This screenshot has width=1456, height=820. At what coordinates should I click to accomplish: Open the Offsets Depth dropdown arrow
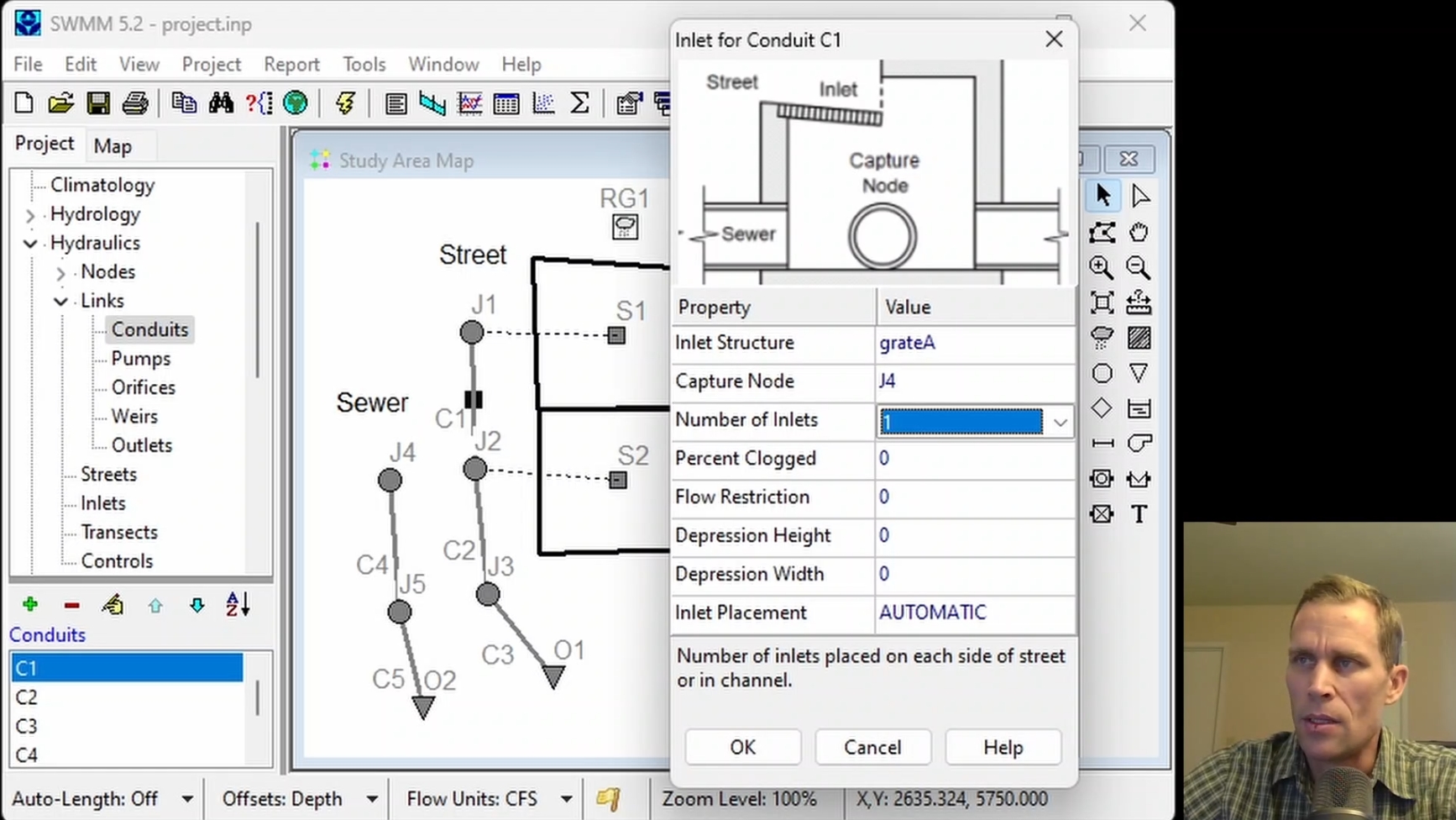(x=372, y=799)
